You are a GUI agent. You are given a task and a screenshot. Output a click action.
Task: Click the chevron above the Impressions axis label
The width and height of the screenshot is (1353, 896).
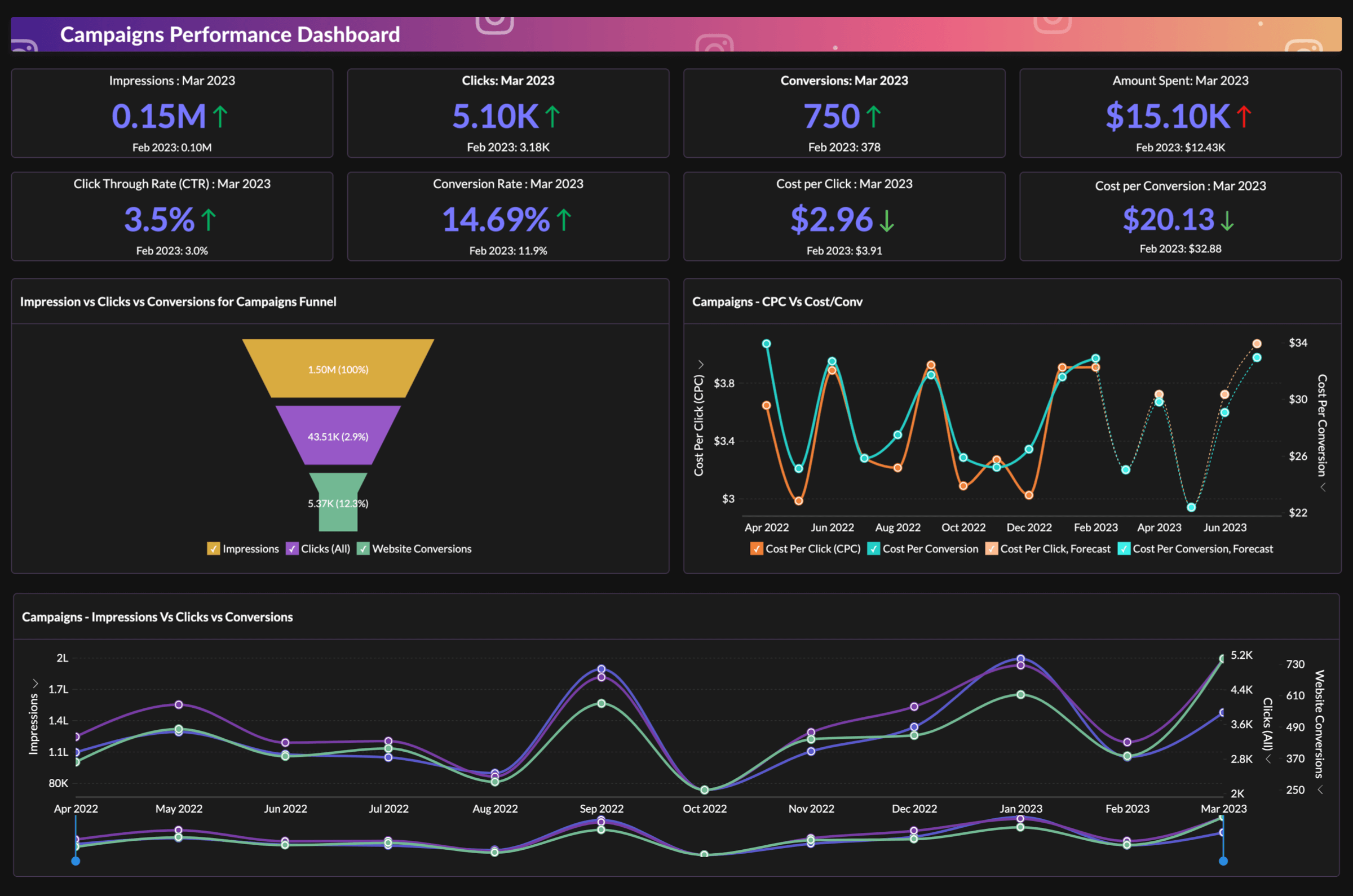pos(35,684)
